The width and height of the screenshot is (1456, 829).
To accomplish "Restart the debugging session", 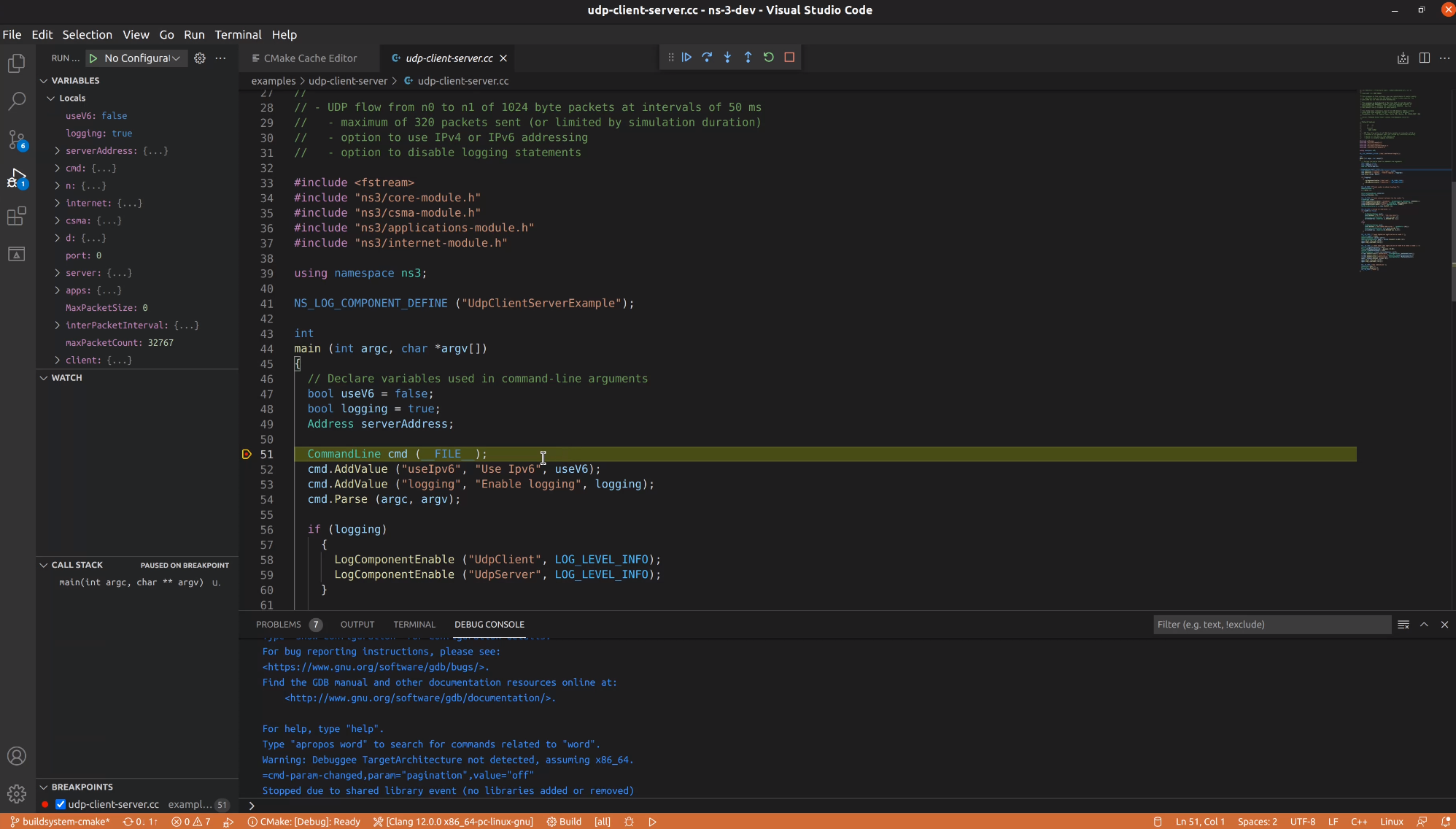I will 768,58.
